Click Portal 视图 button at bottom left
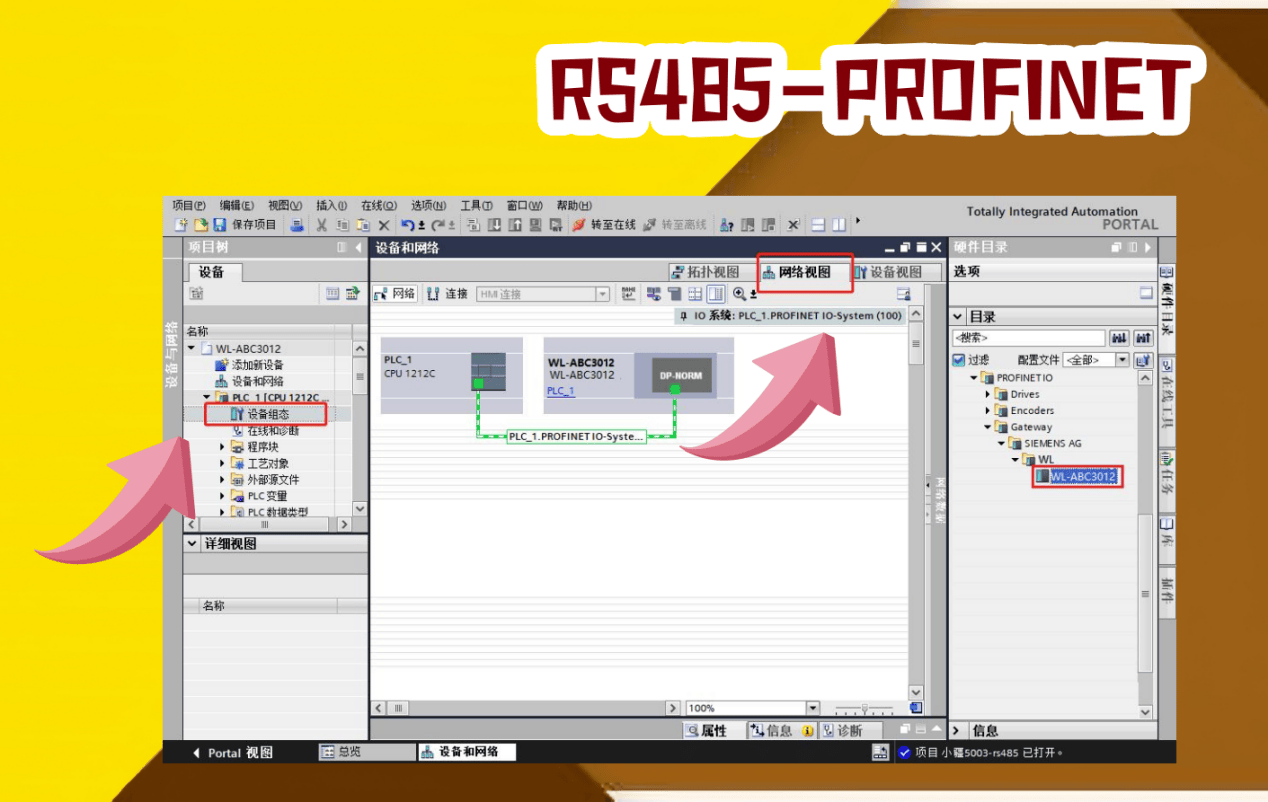This screenshot has height=802, width=1268. (x=232, y=753)
